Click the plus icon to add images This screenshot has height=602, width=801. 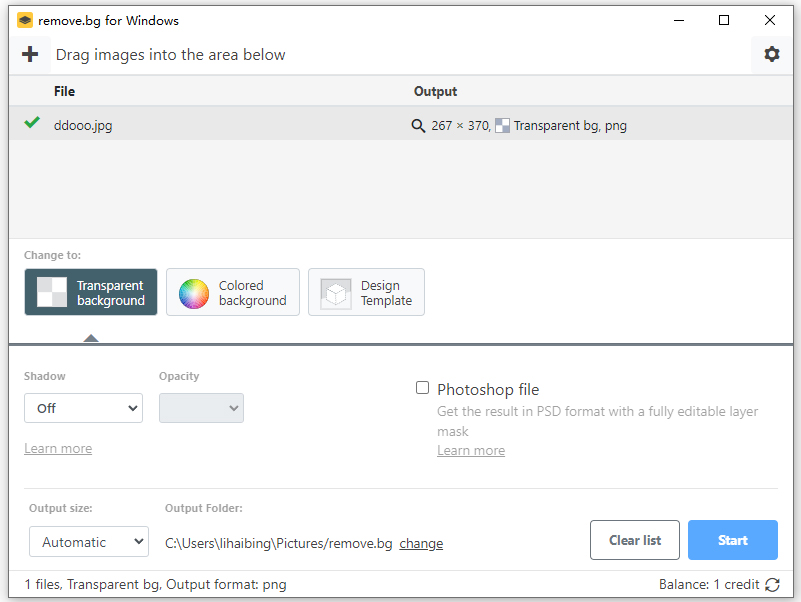30,54
